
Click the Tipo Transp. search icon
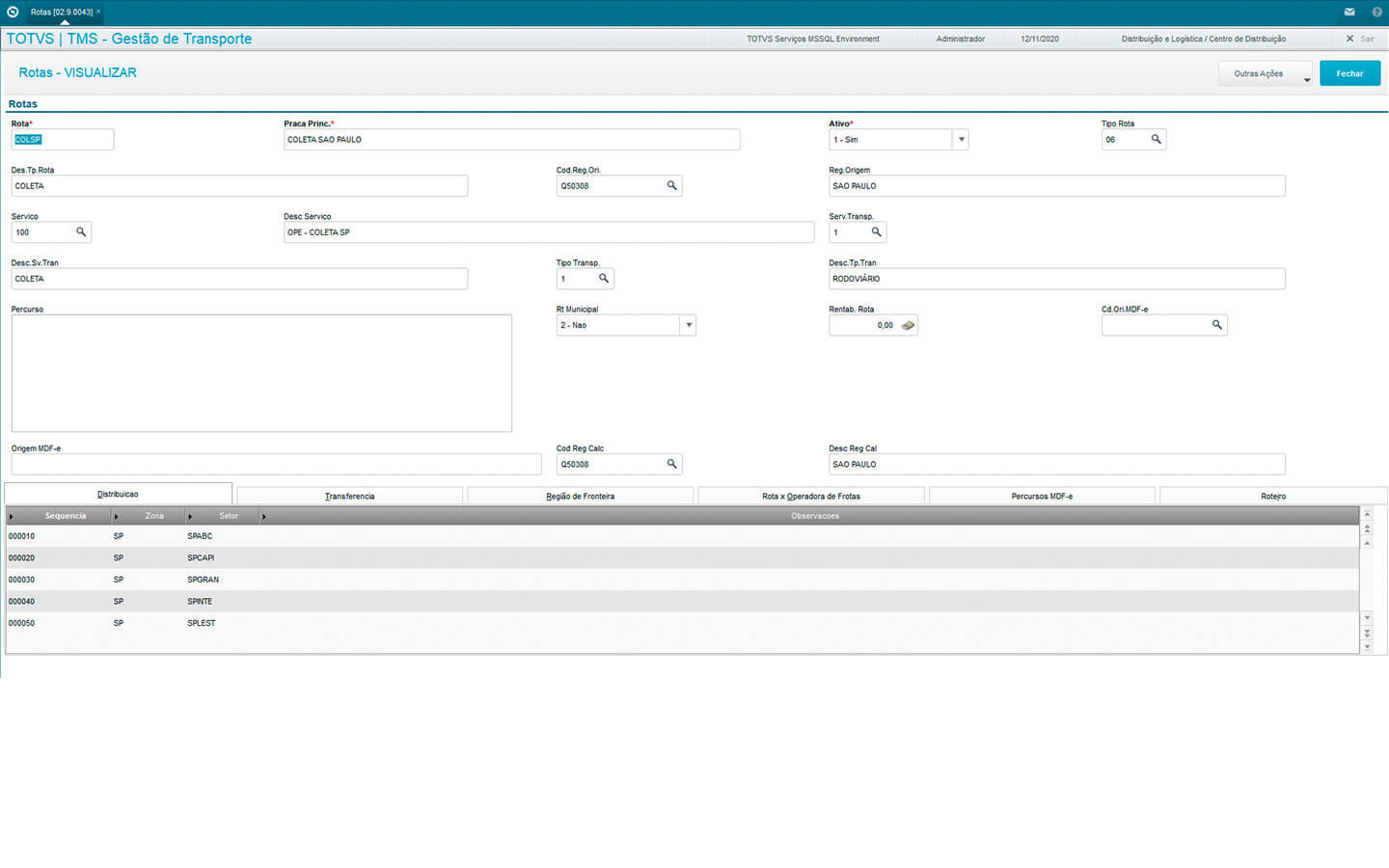point(604,279)
